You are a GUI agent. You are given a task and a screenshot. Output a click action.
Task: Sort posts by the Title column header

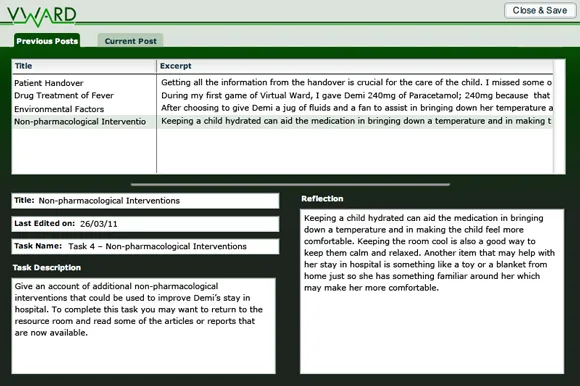pyautogui.click(x=84, y=66)
